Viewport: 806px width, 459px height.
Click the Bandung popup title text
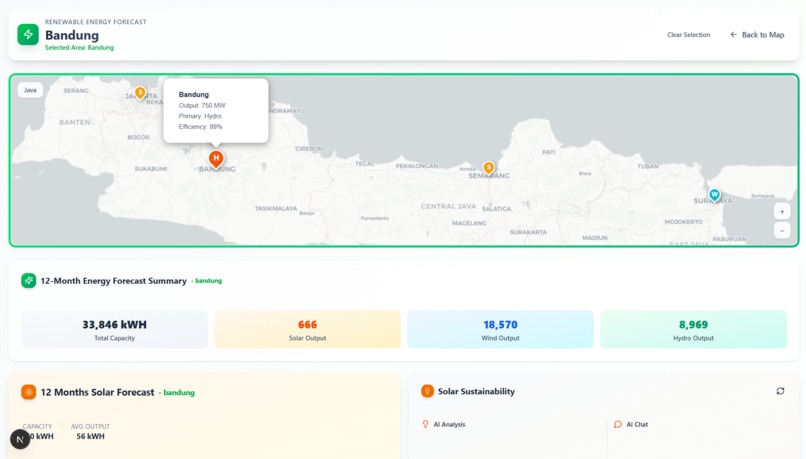tap(194, 95)
